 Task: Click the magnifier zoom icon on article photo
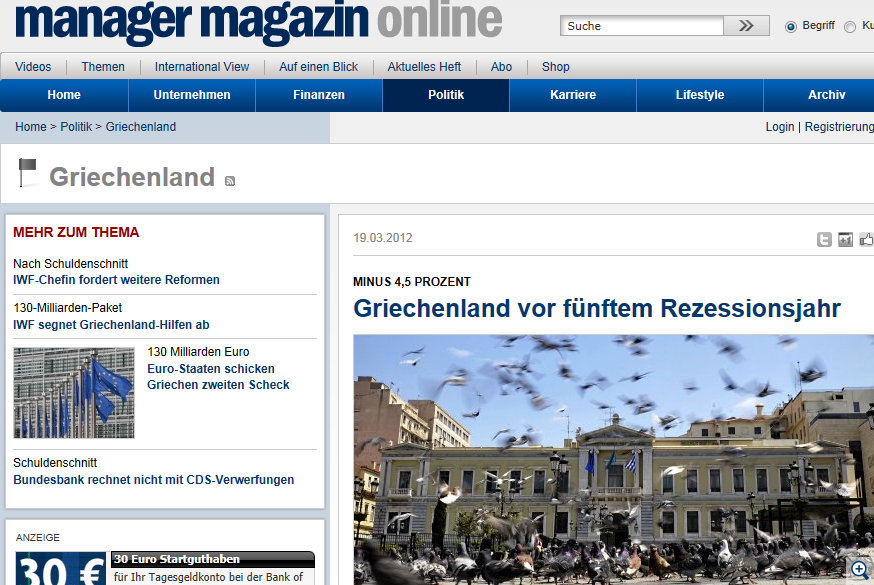point(858,569)
